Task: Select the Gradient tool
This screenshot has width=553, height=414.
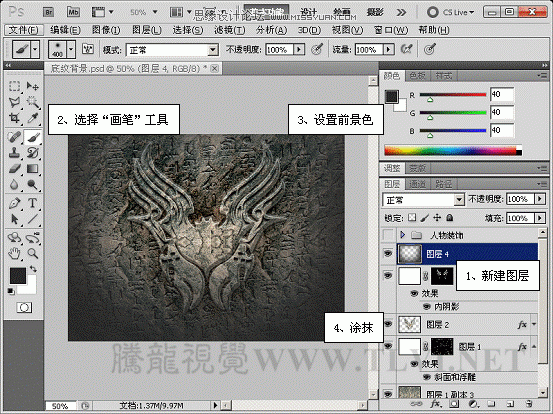Action: click(33, 169)
